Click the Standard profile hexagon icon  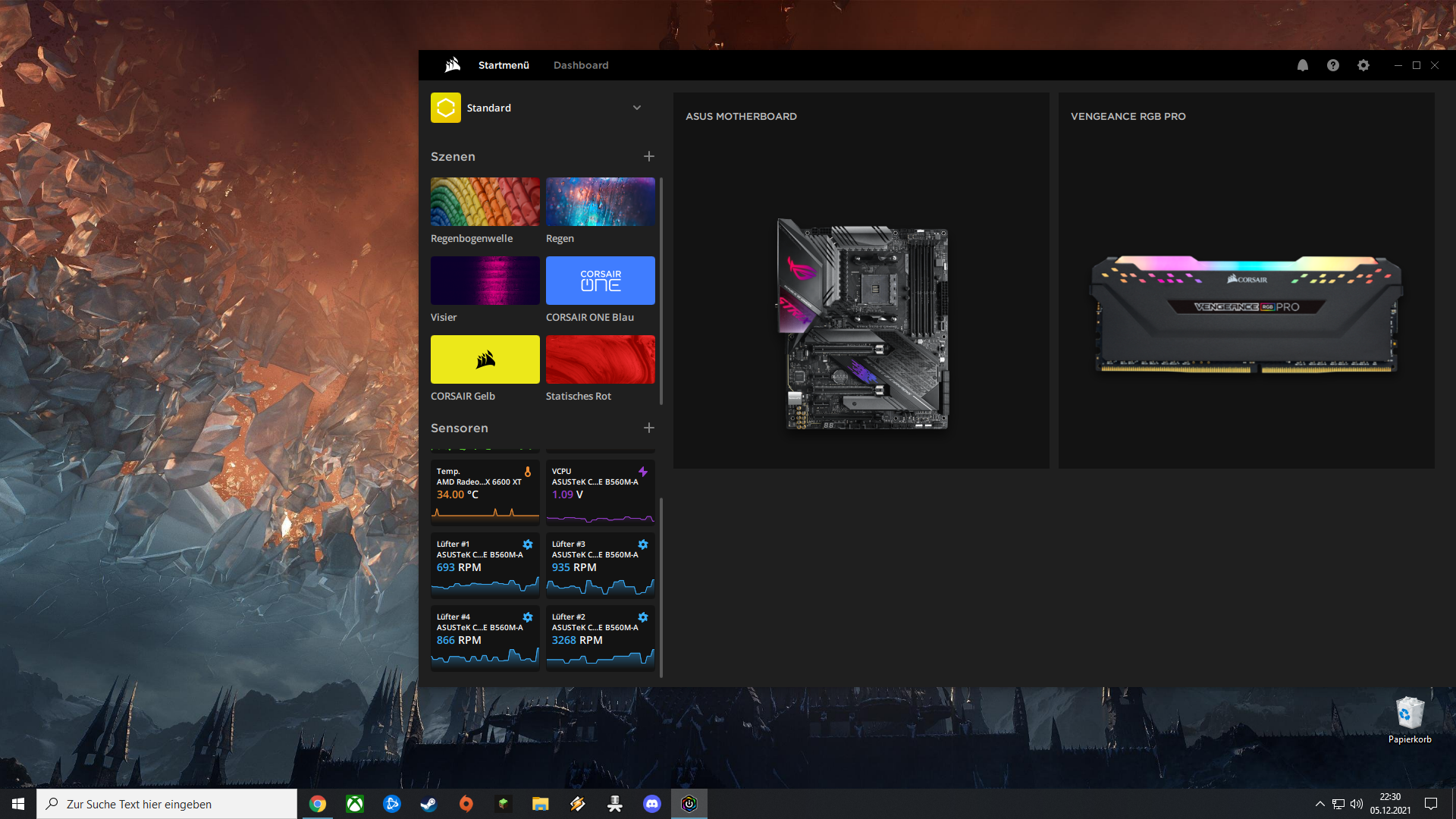[446, 108]
